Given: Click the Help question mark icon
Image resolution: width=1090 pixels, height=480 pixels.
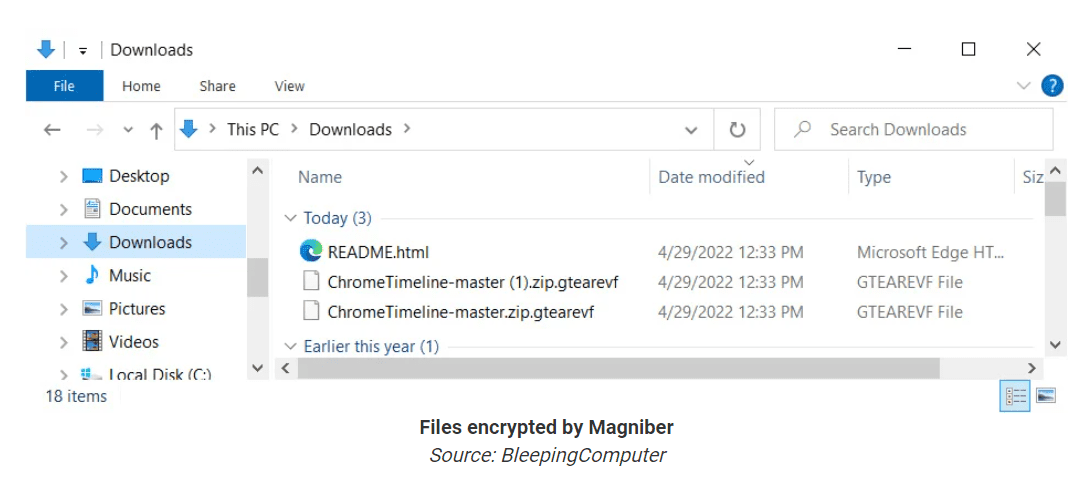Looking at the screenshot, I should (x=1052, y=86).
